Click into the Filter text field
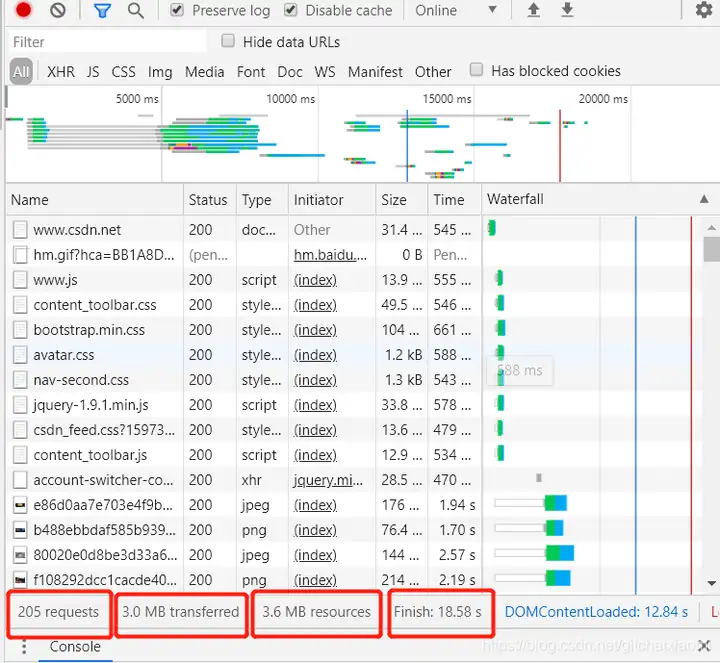 [x=107, y=42]
